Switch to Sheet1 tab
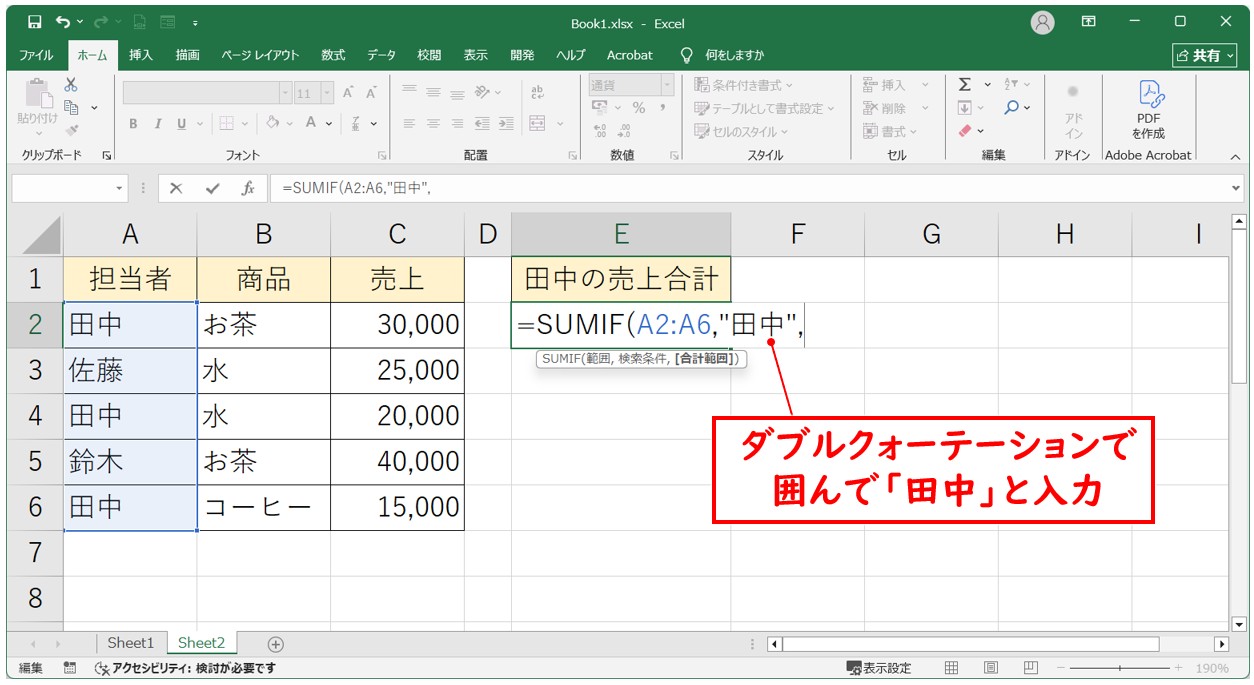 [131, 643]
